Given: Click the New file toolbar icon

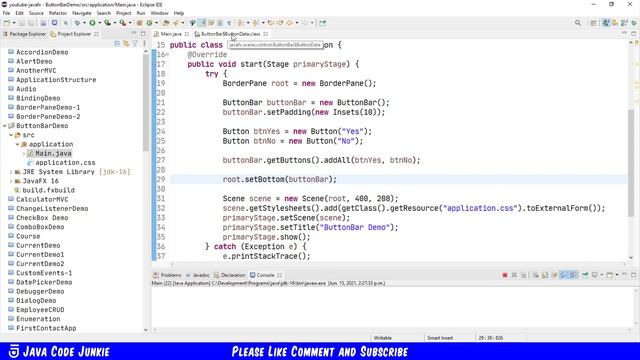Looking at the screenshot, I should 7,23.
